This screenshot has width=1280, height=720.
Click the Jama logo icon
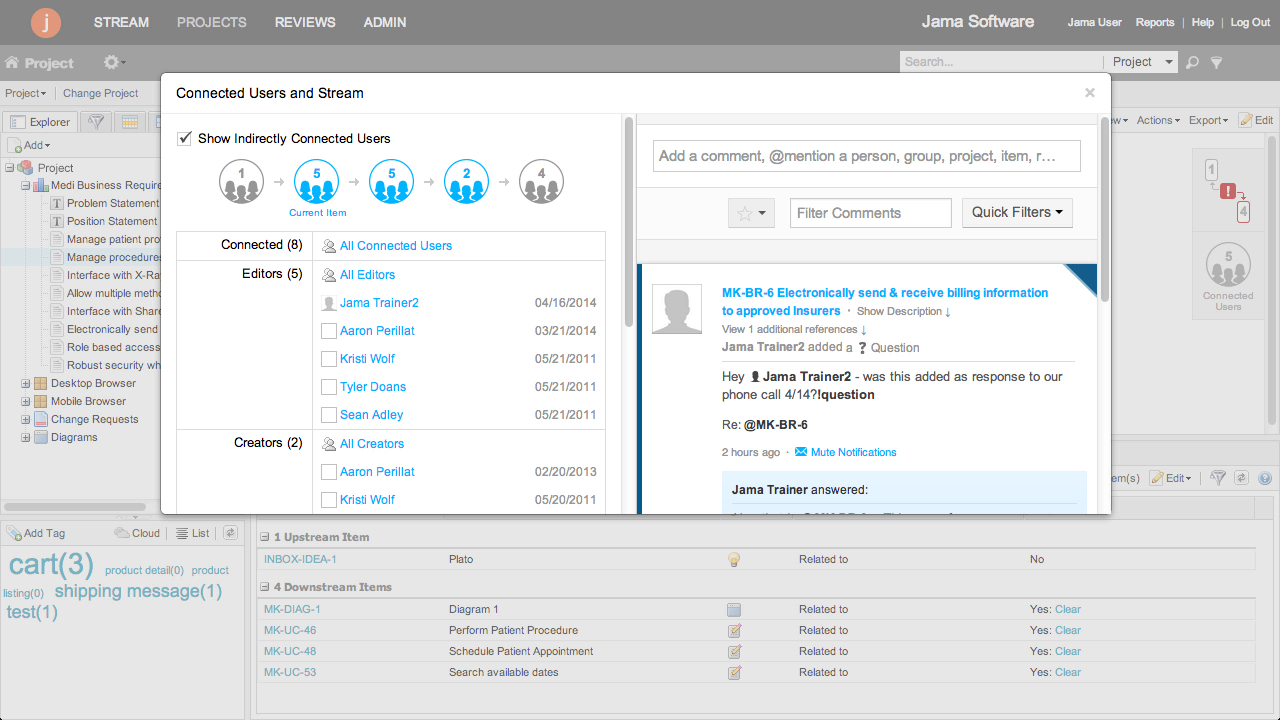pyautogui.click(x=46, y=22)
